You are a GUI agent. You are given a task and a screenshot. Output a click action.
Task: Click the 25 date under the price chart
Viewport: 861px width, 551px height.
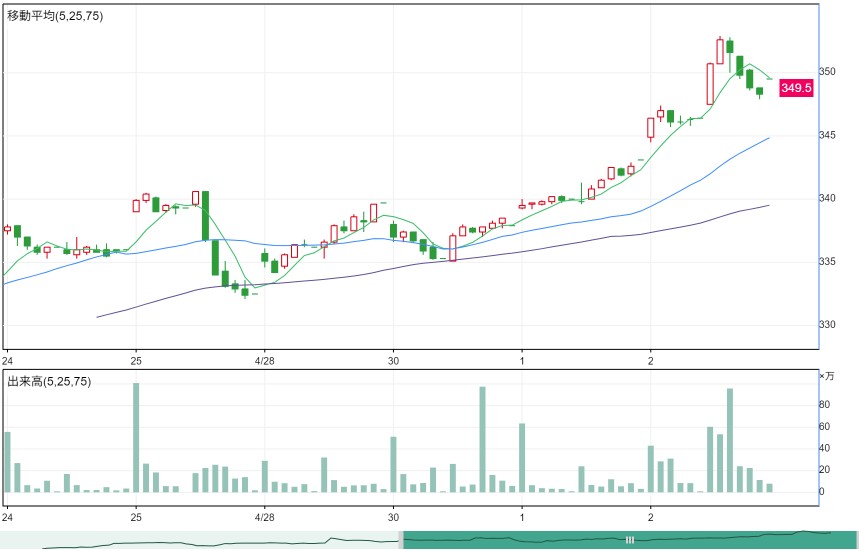coord(136,361)
